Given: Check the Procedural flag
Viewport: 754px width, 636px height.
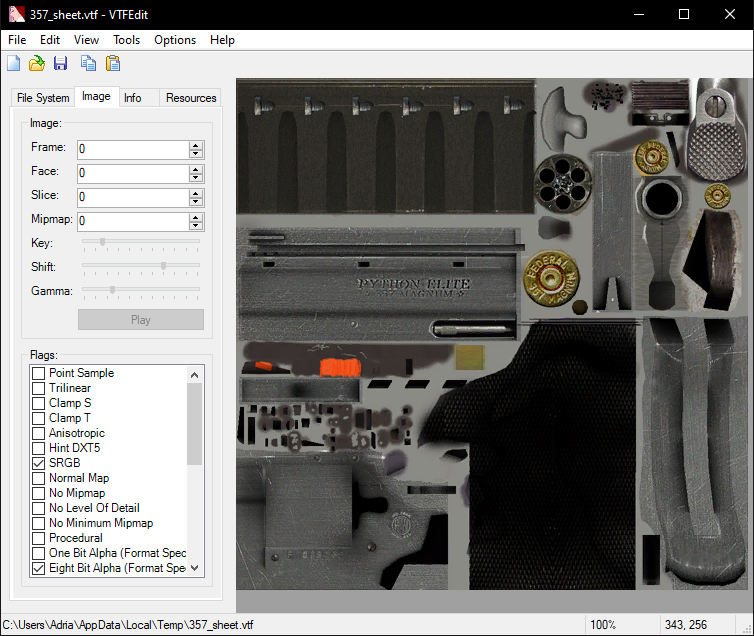Looking at the screenshot, I should click(38, 538).
